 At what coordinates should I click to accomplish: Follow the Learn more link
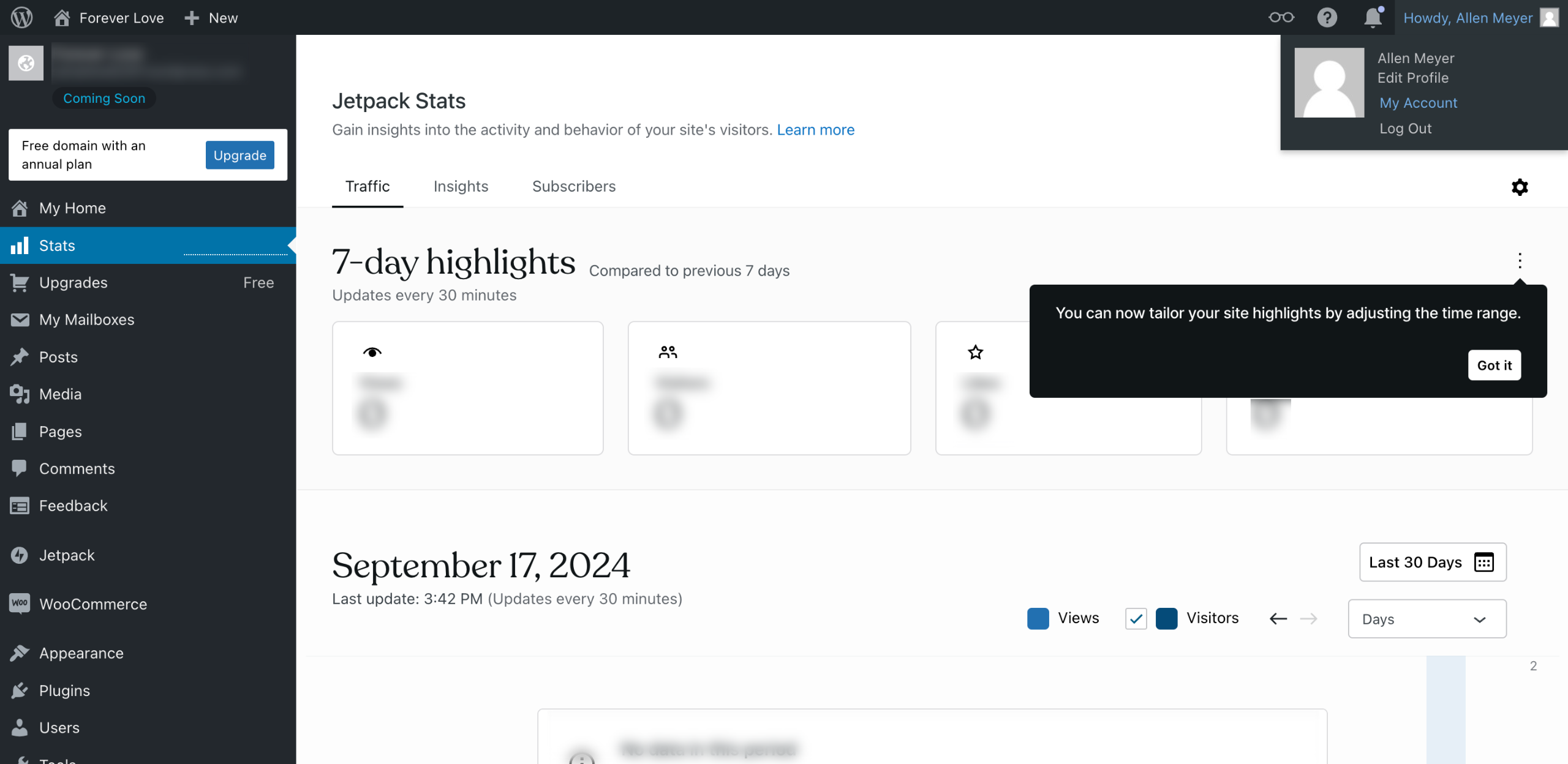tap(815, 130)
